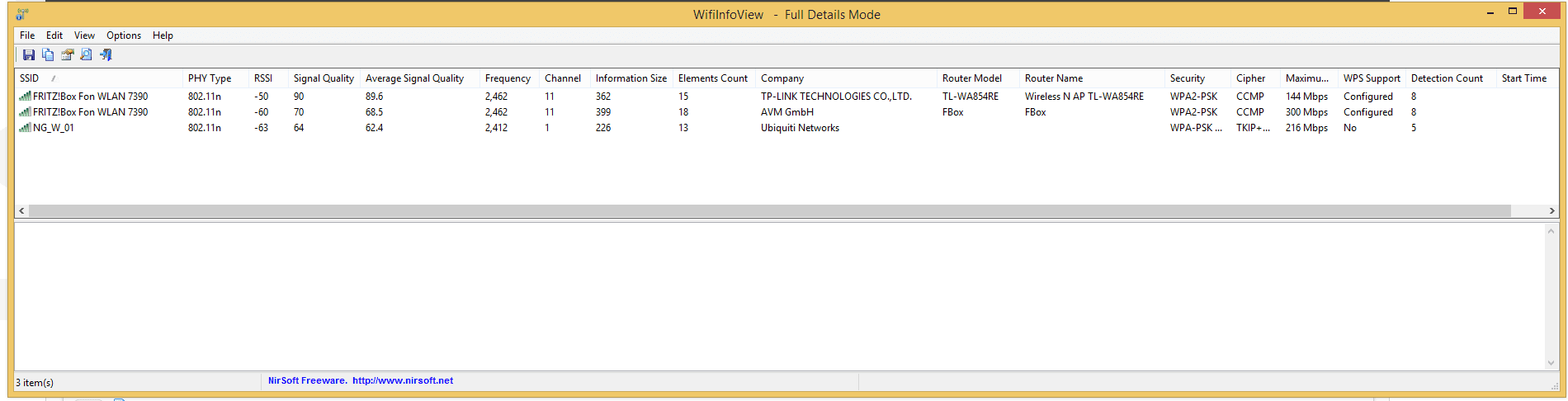Image resolution: width=1568 pixels, height=401 pixels.
Task: Click the WPA-PSK security cell of NG_W_01
Action: (x=1196, y=128)
